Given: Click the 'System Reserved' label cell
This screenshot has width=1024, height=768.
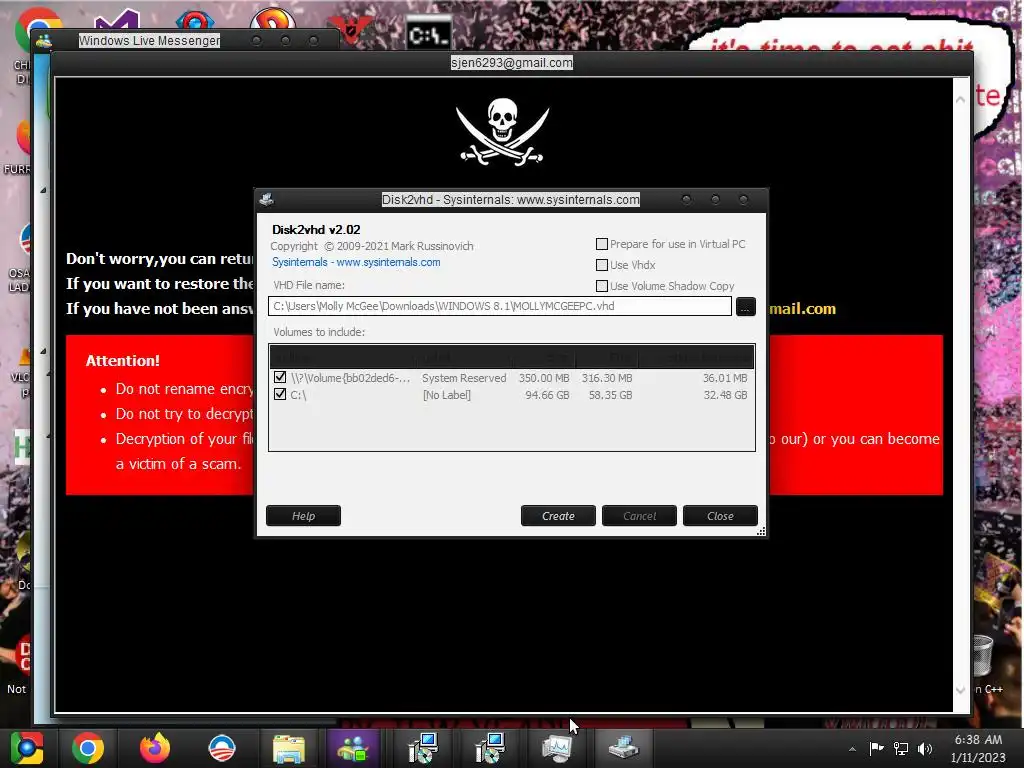Looking at the screenshot, I should coord(464,378).
